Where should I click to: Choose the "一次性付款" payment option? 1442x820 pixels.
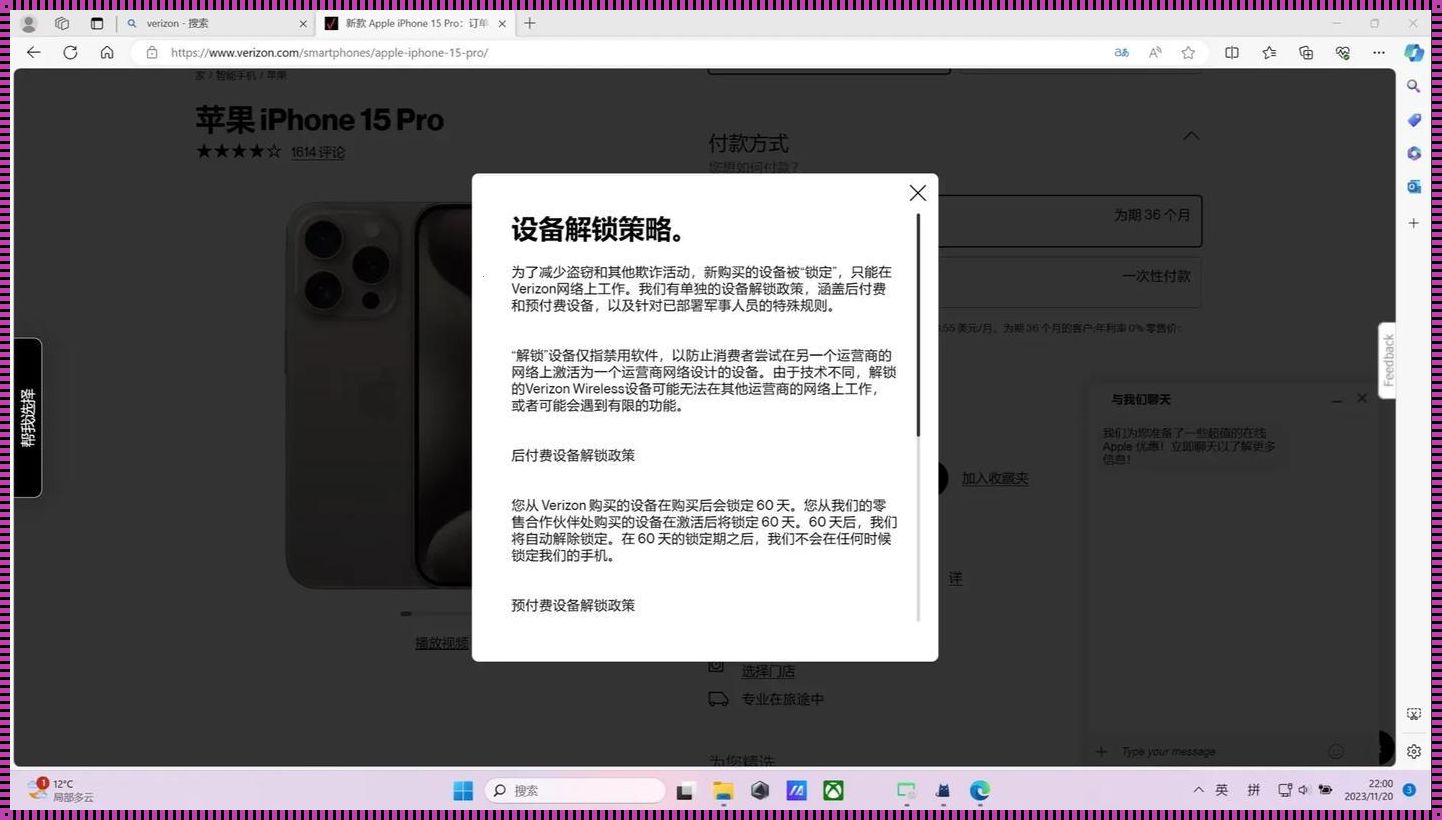click(x=1070, y=282)
